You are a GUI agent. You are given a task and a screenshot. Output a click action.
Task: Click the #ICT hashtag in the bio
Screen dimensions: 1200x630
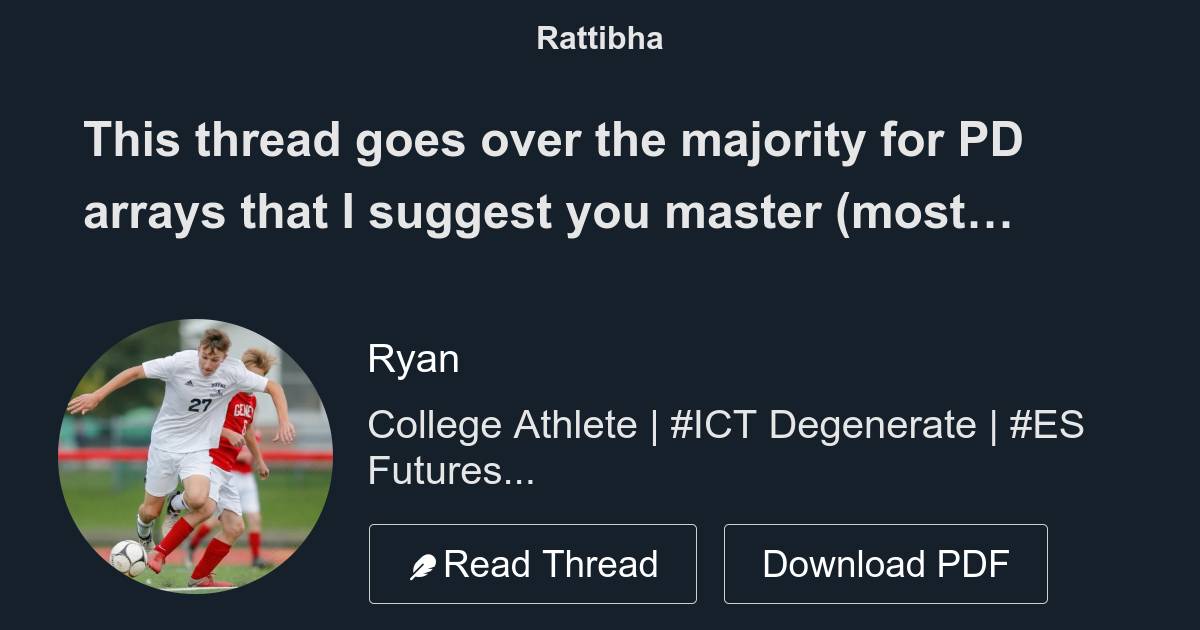coord(712,425)
